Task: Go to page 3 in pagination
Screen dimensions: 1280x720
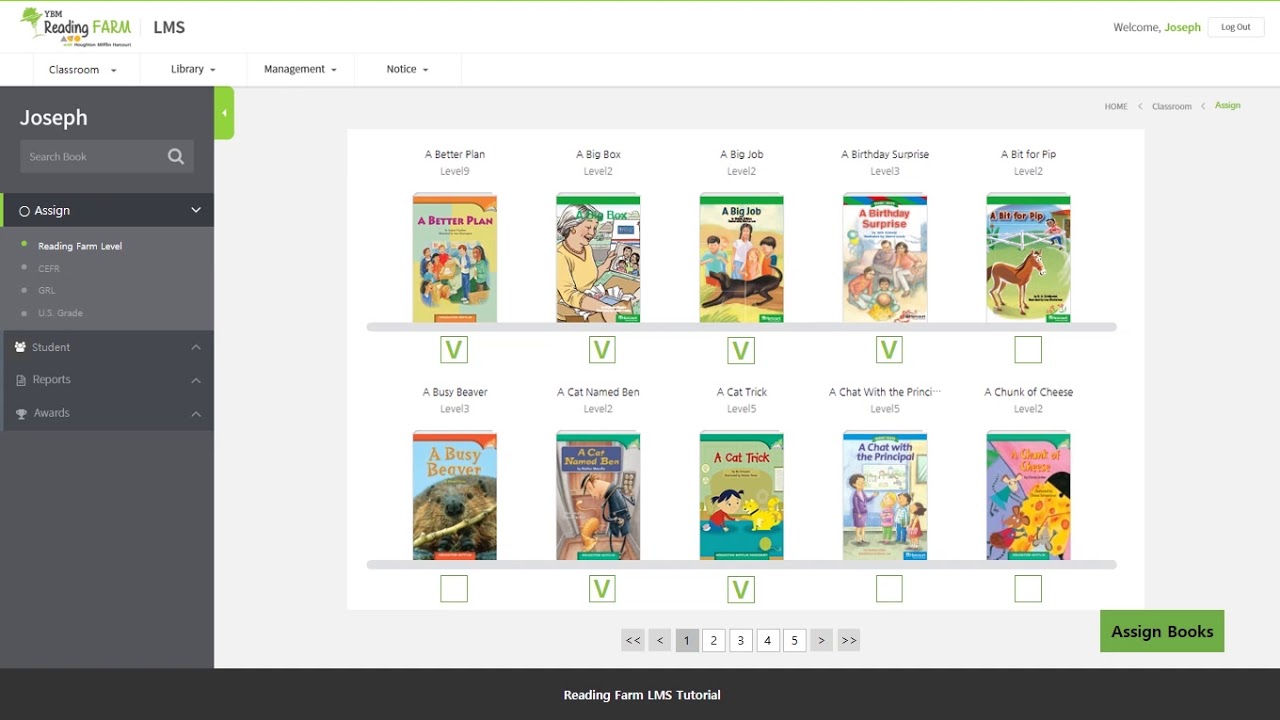Action: (741, 640)
